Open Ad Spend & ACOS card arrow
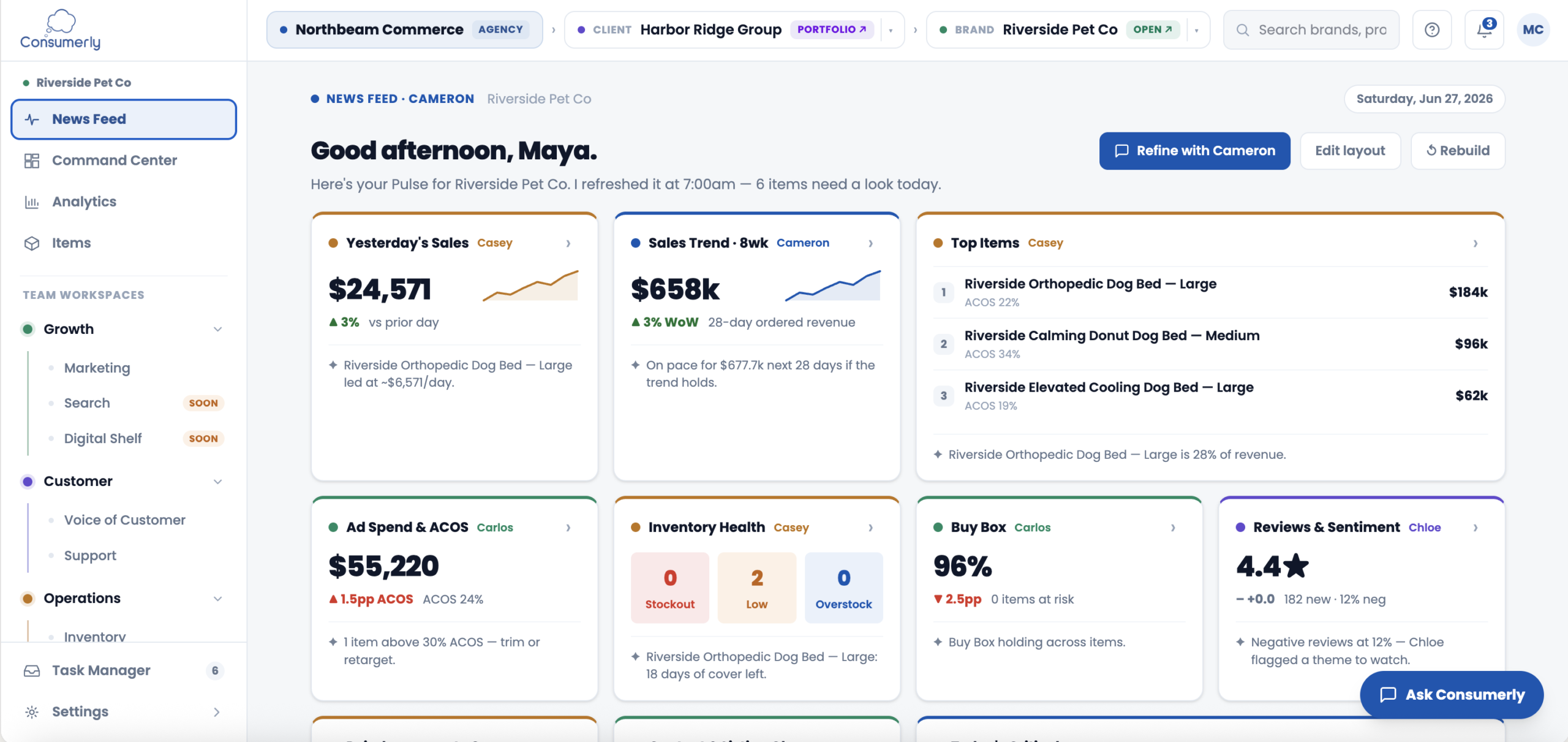The image size is (1568, 742). pos(568,528)
